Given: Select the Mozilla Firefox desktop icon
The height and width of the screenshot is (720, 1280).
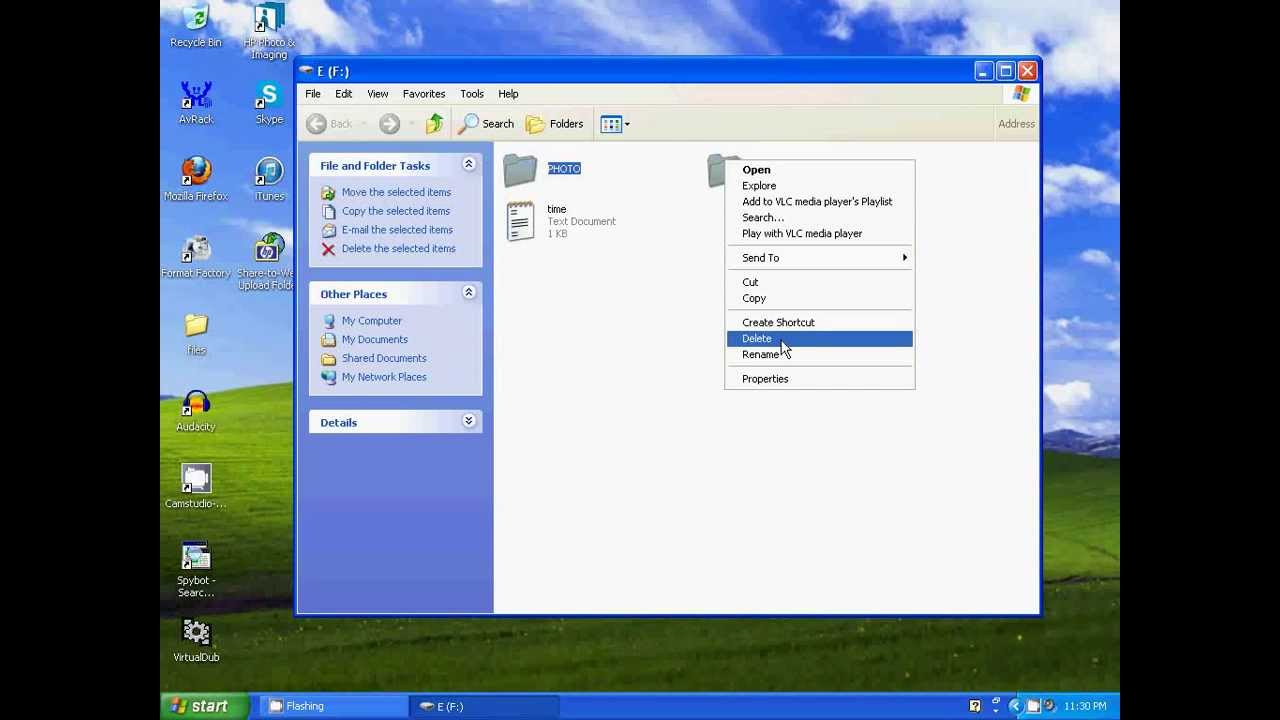Looking at the screenshot, I should click(196, 180).
